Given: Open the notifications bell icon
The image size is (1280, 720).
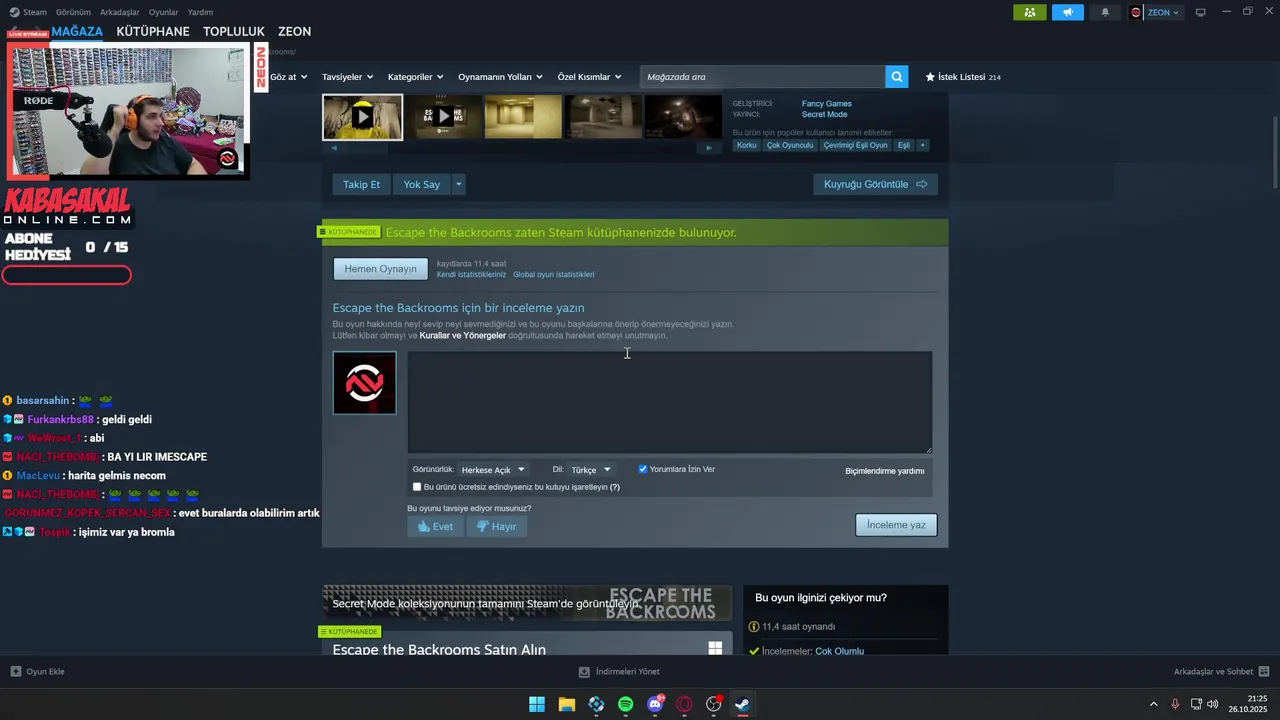Looking at the screenshot, I should click(1105, 12).
